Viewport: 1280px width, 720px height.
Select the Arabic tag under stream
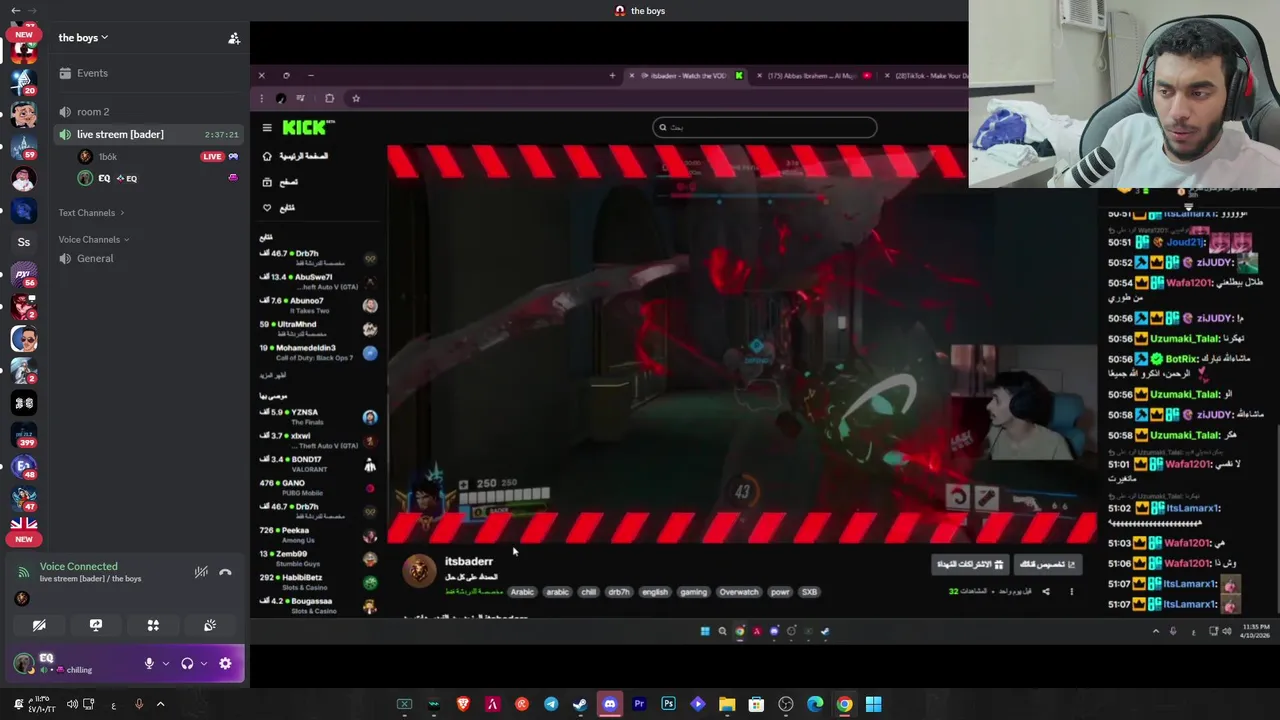pyautogui.click(x=523, y=592)
